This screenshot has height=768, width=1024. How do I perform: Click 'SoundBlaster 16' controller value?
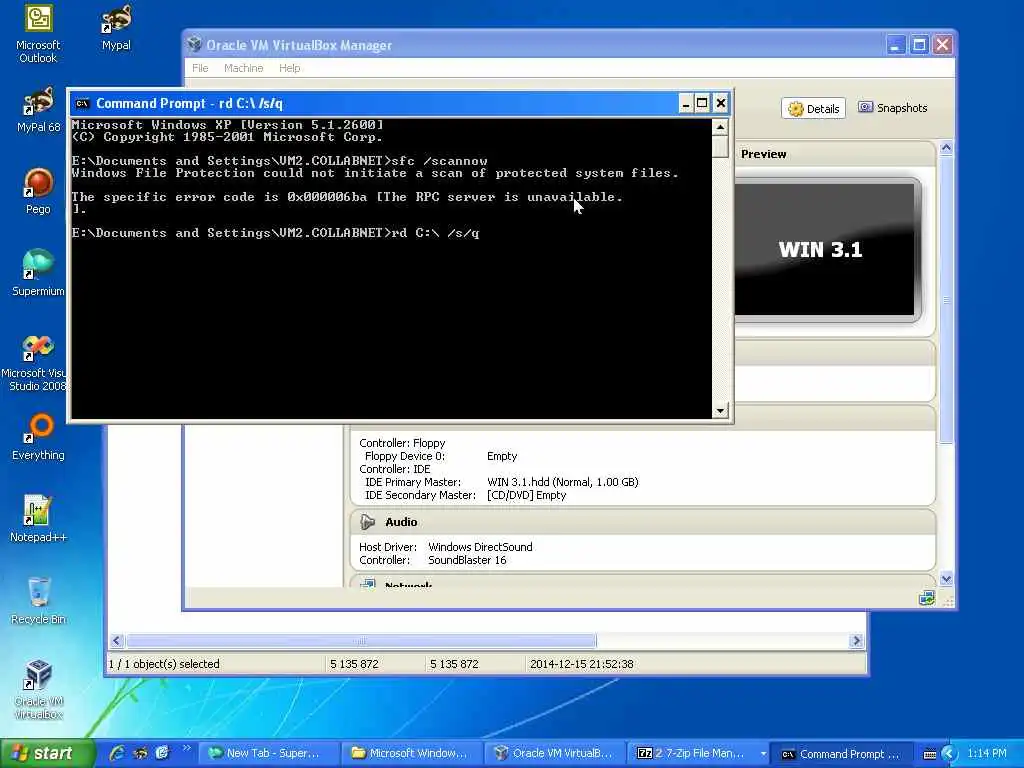pos(467,560)
